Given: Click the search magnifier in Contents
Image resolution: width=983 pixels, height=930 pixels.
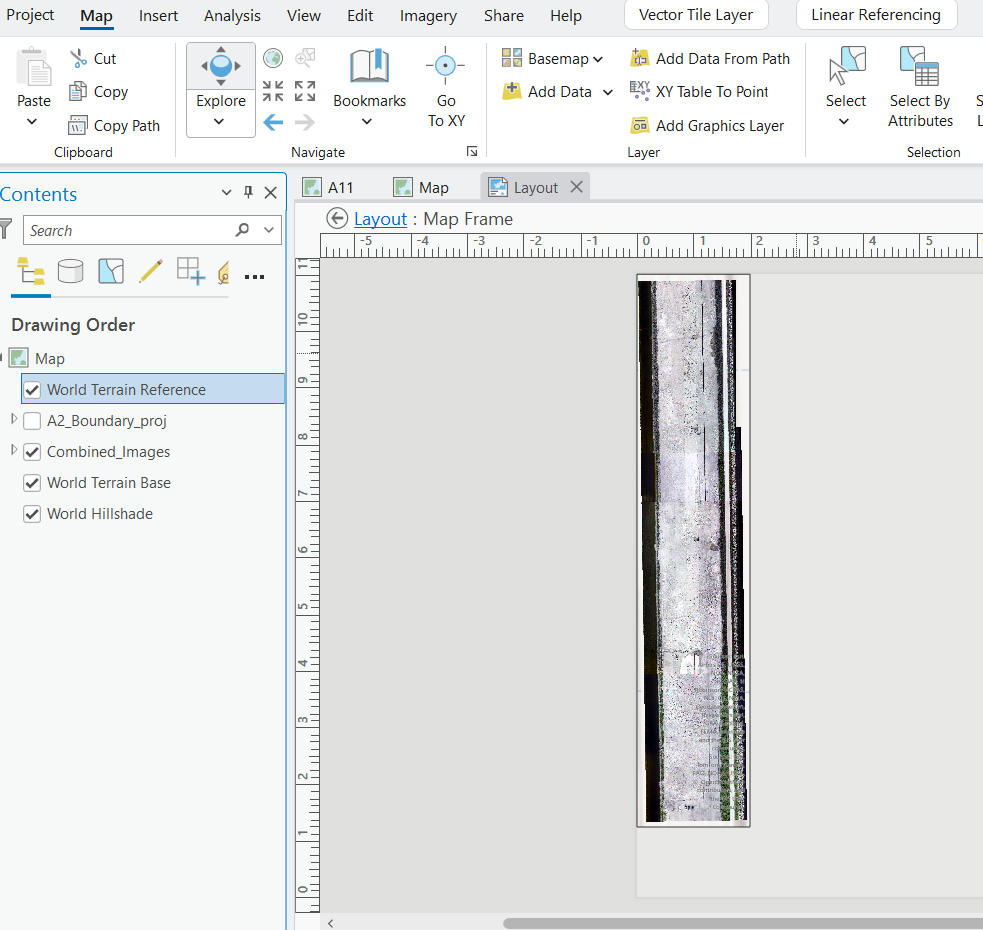Looking at the screenshot, I should pos(242,230).
